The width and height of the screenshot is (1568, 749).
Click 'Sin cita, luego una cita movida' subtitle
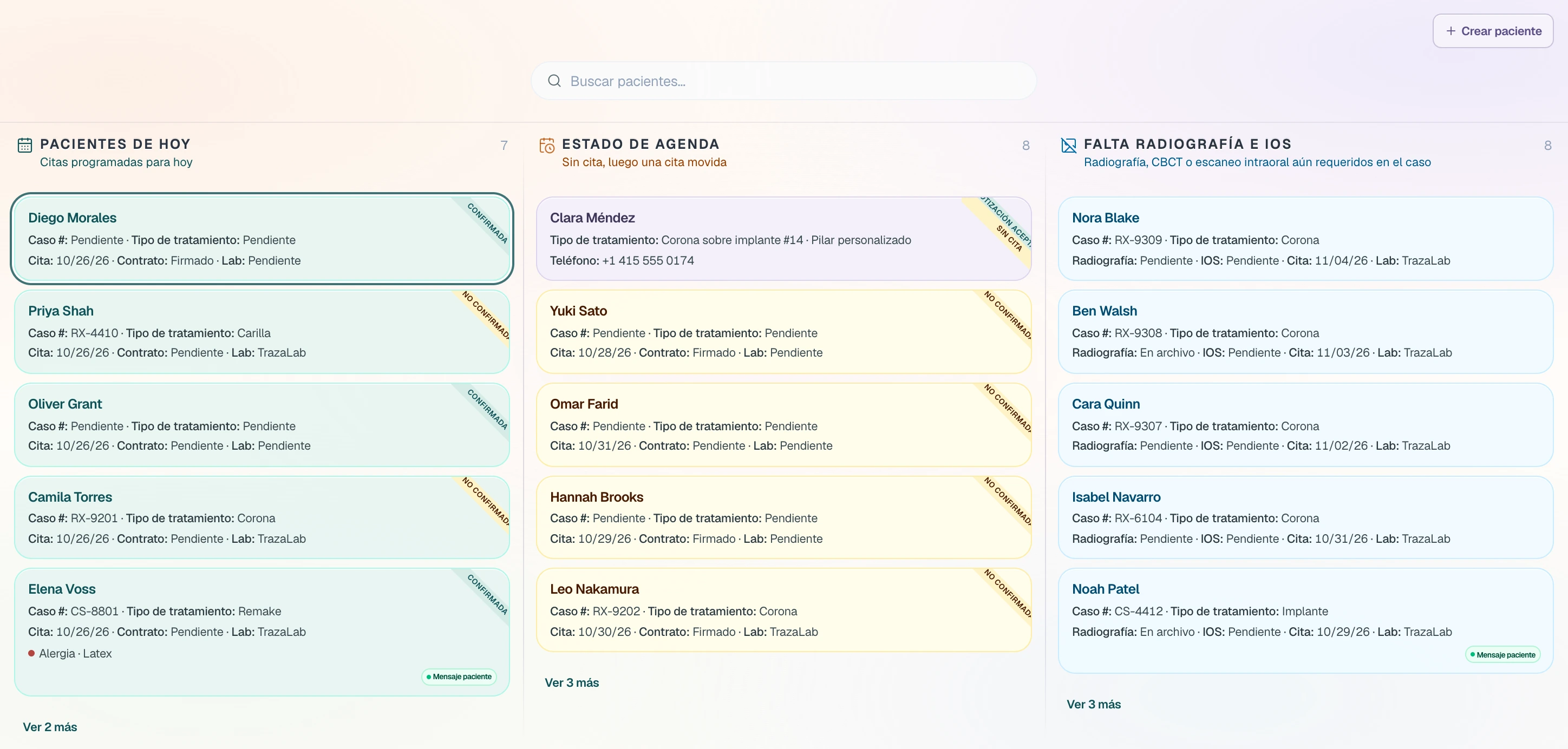click(644, 162)
